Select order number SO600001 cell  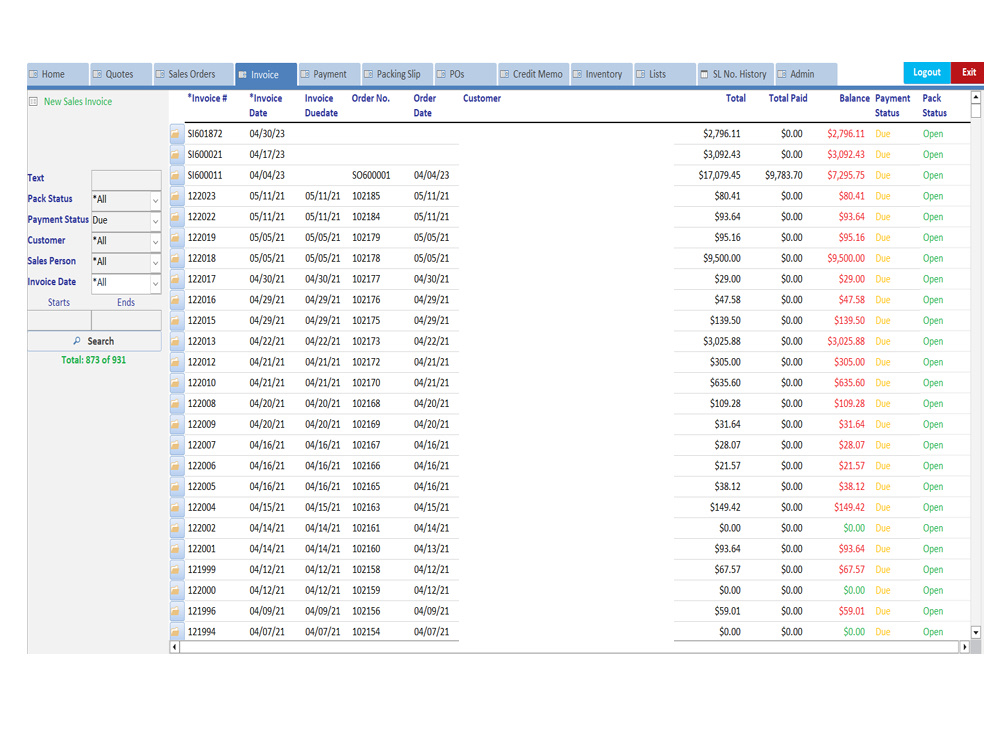click(371, 175)
